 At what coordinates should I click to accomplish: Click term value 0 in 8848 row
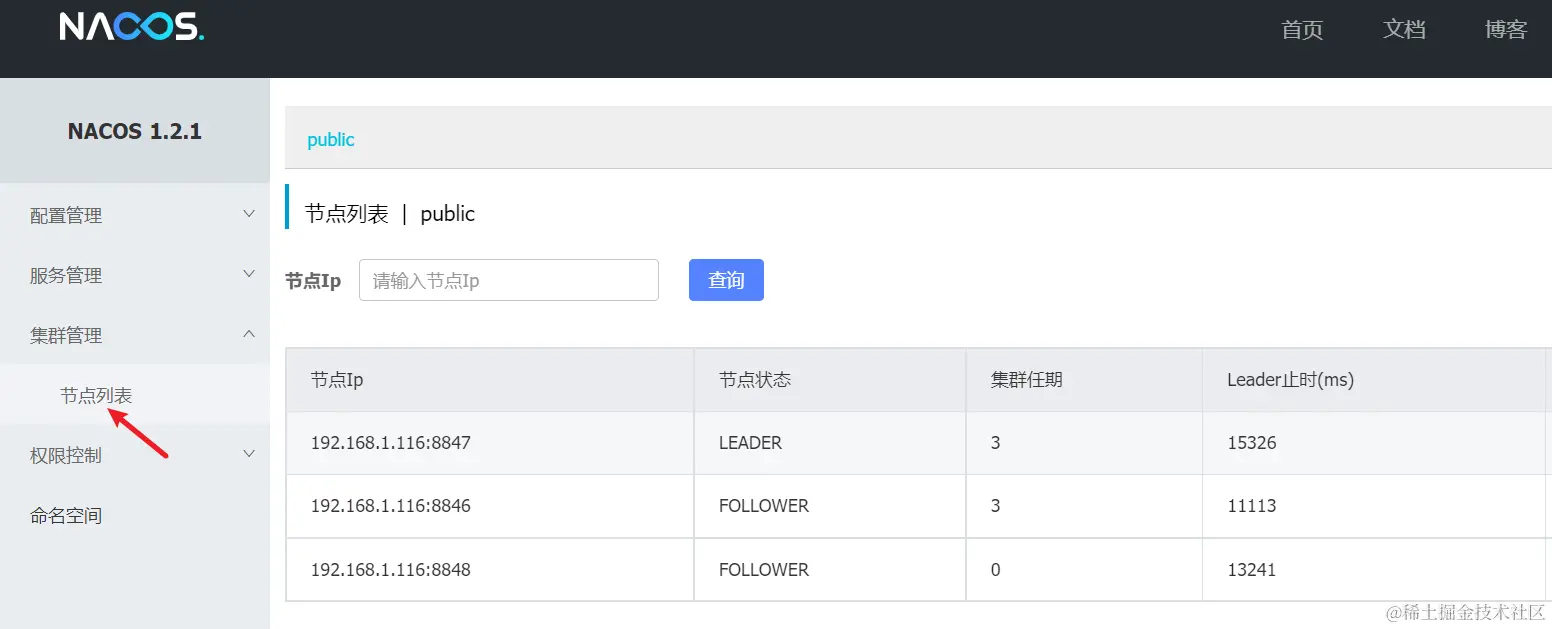[x=996, y=570]
